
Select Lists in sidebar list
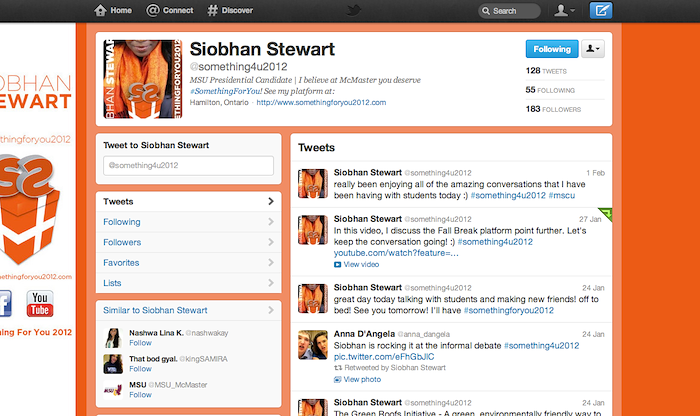tap(188, 283)
